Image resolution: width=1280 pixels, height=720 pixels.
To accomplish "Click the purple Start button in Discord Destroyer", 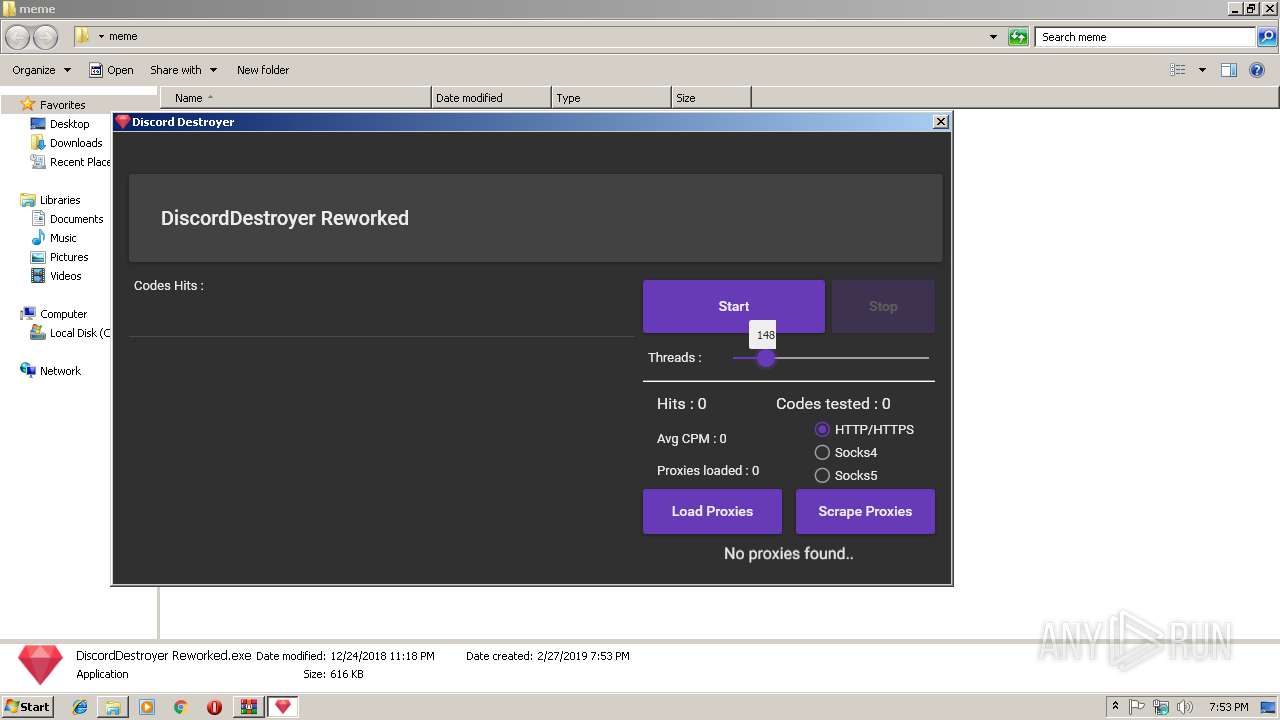I will pos(733,306).
